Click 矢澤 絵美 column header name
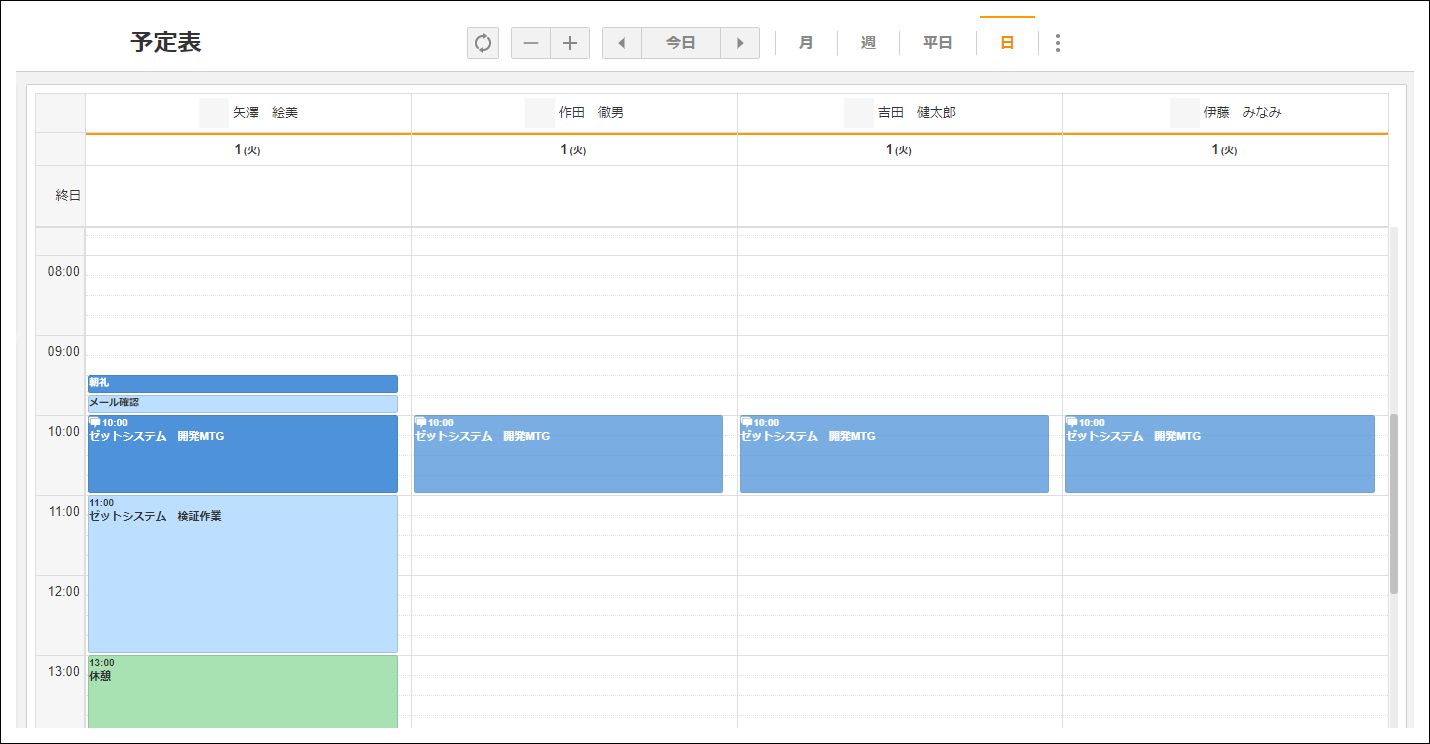1430x744 pixels. 265,113
